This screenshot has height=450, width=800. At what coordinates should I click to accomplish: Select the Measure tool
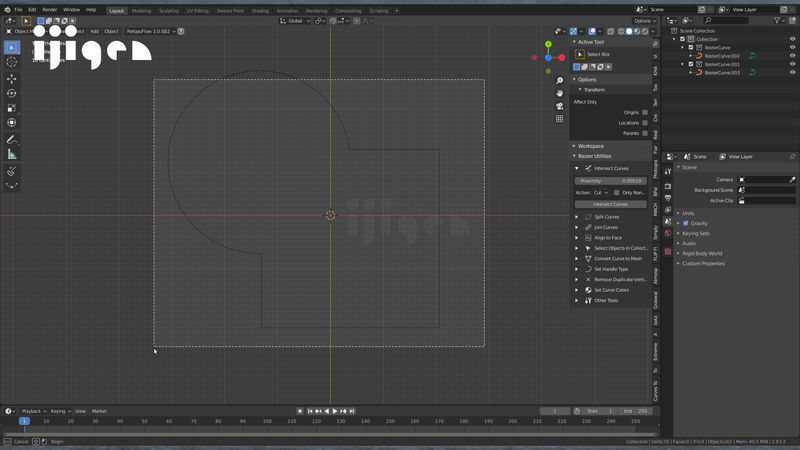[12, 155]
